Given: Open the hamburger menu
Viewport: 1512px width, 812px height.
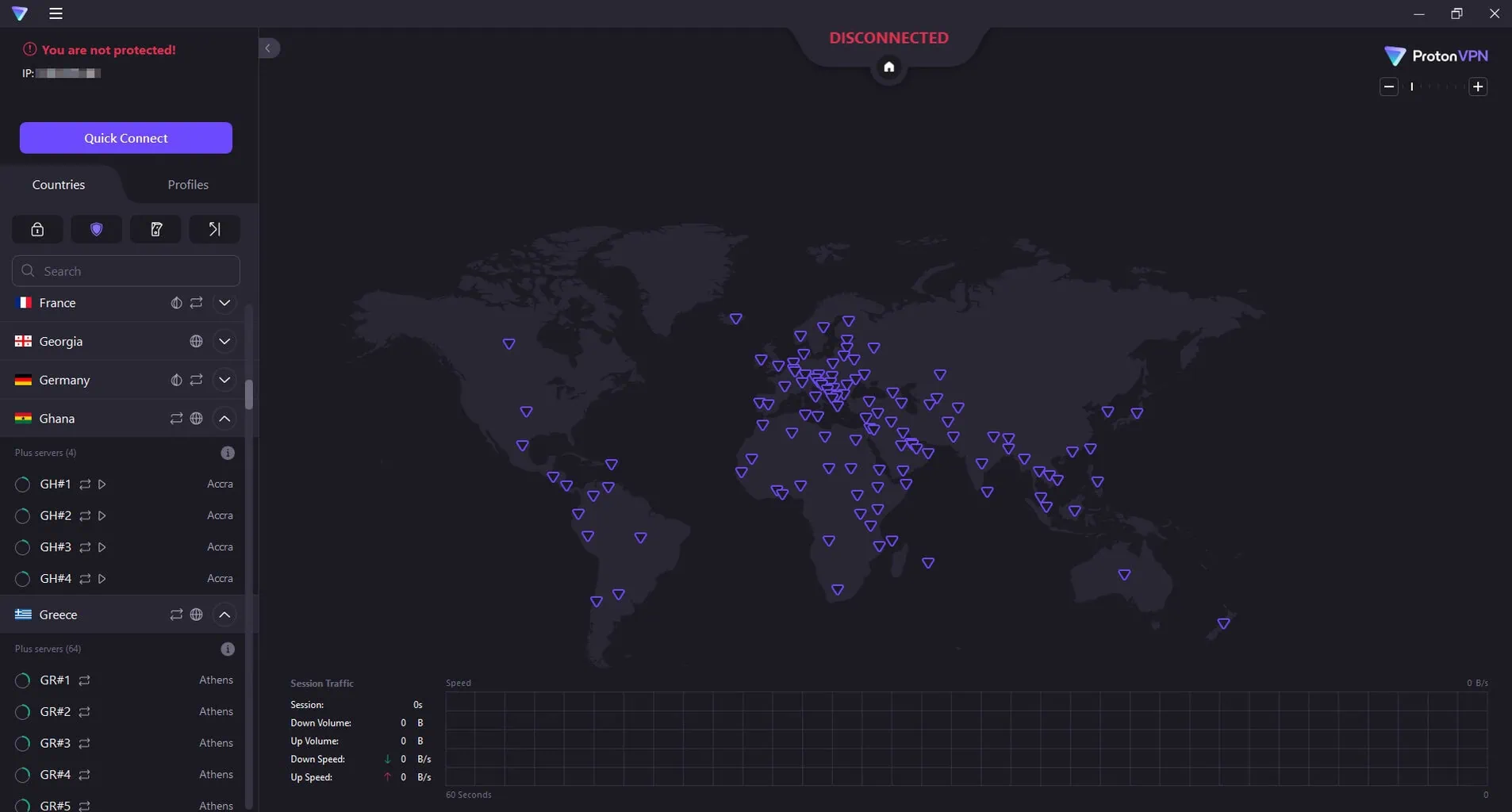Looking at the screenshot, I should click(x=56, y=13).
